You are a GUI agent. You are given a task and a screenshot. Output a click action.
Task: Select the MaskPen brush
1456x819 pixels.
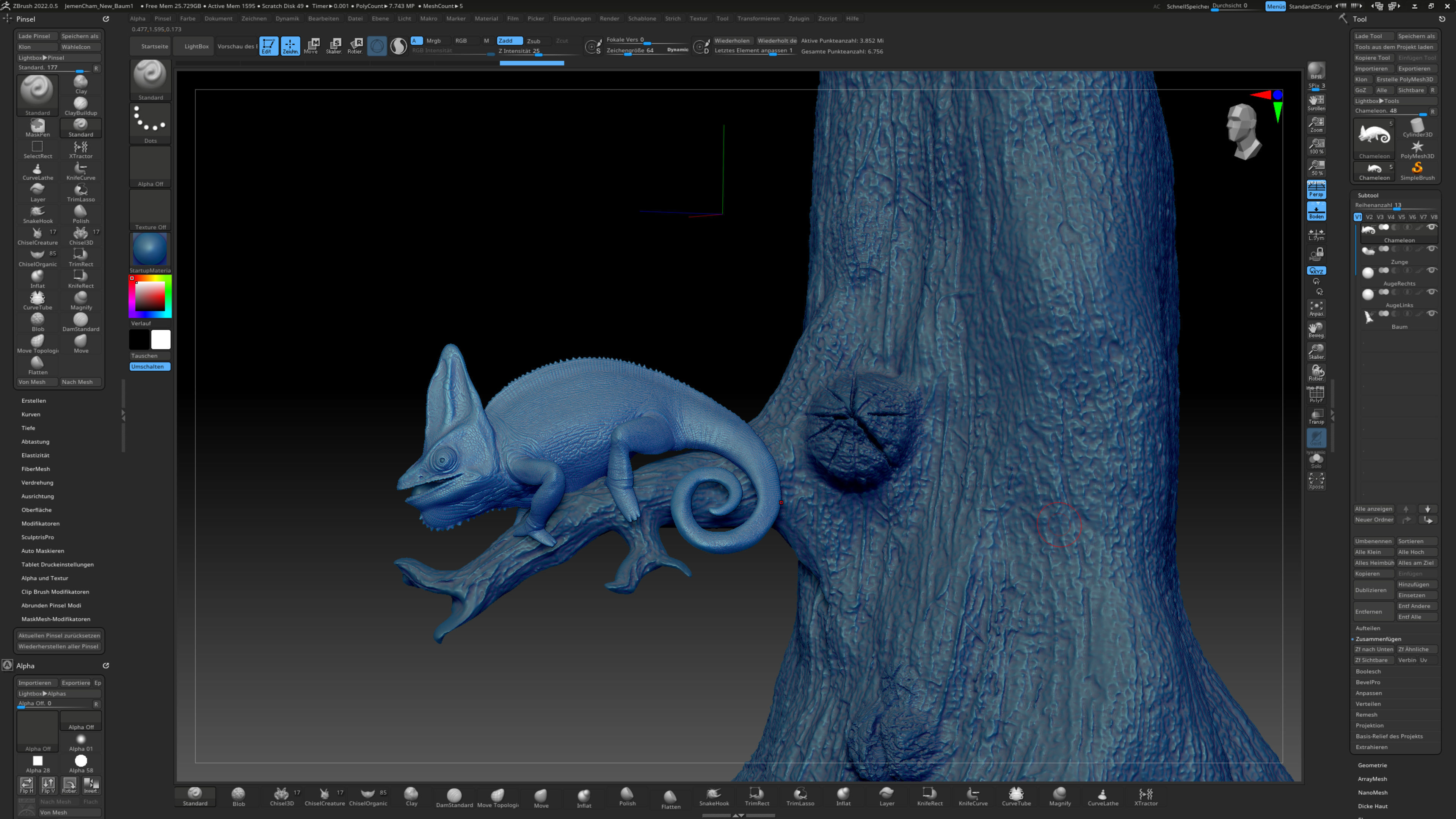(x=37, y=128)
